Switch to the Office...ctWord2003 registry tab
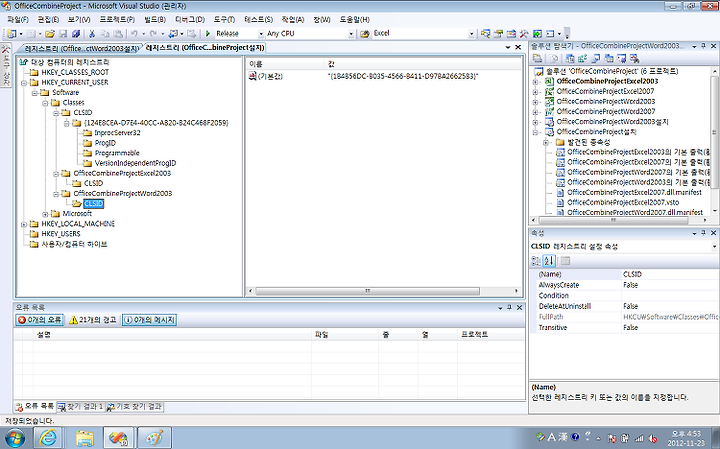The width and height of the screenshot is (720, 449). [x=80, y=48]
